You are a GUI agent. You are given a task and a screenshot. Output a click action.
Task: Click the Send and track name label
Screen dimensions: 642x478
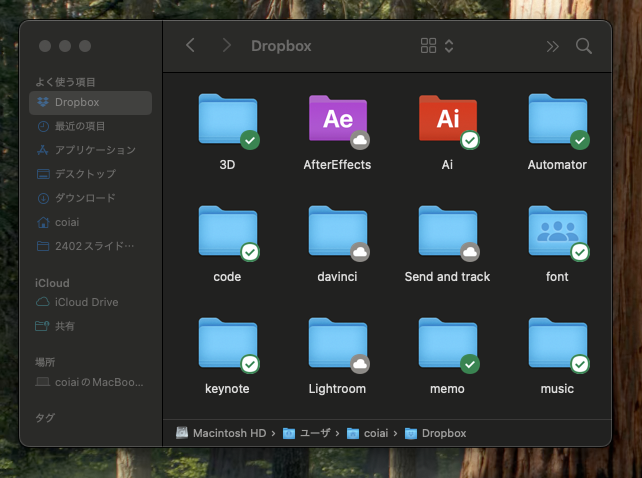click(x=447, y=277)
